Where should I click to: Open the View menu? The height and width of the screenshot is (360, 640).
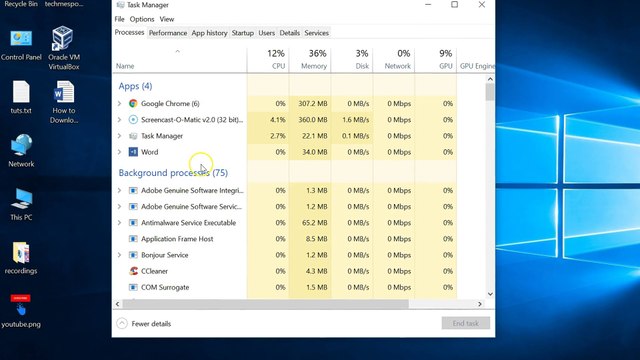coord(167,19)
